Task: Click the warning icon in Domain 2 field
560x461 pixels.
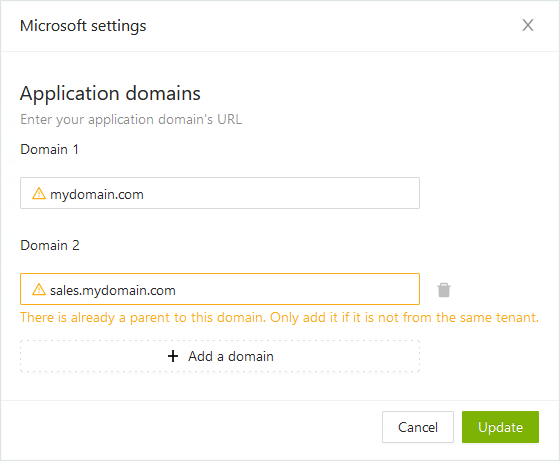Action: tap(39, 290)
